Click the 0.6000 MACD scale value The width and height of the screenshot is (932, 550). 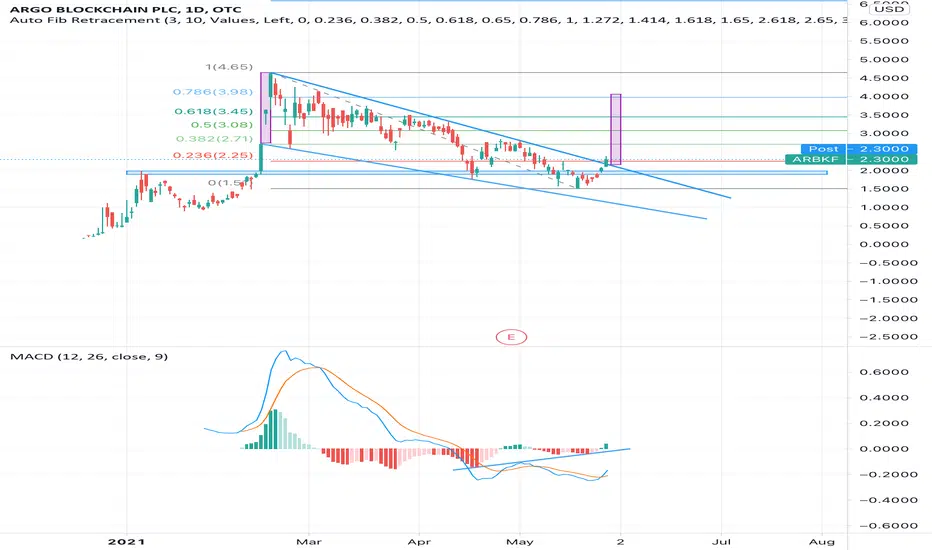point(884,372)
